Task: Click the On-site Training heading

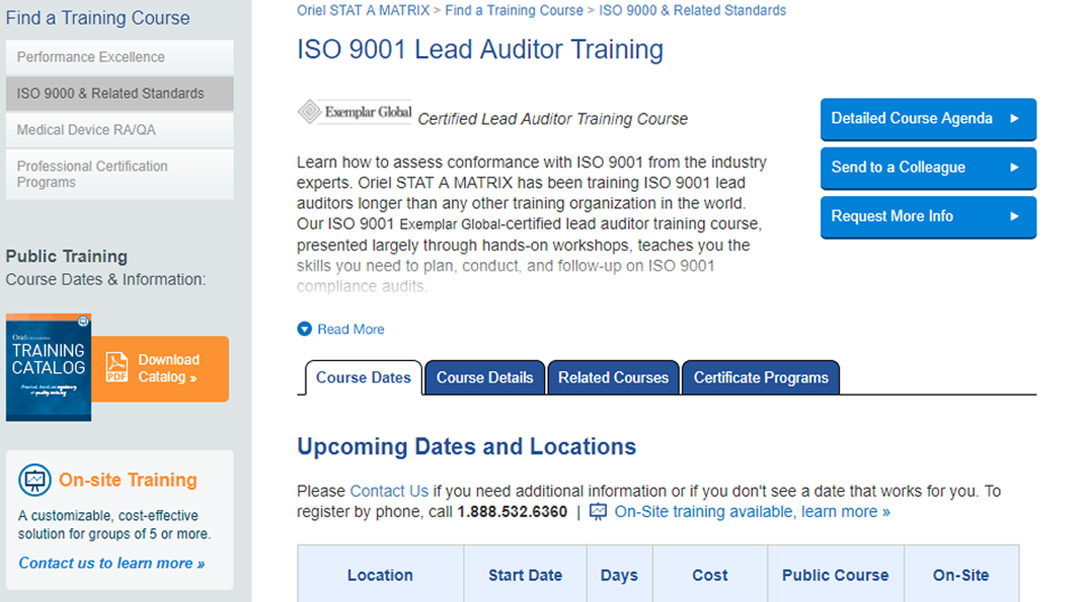Action: click(128, 480)
